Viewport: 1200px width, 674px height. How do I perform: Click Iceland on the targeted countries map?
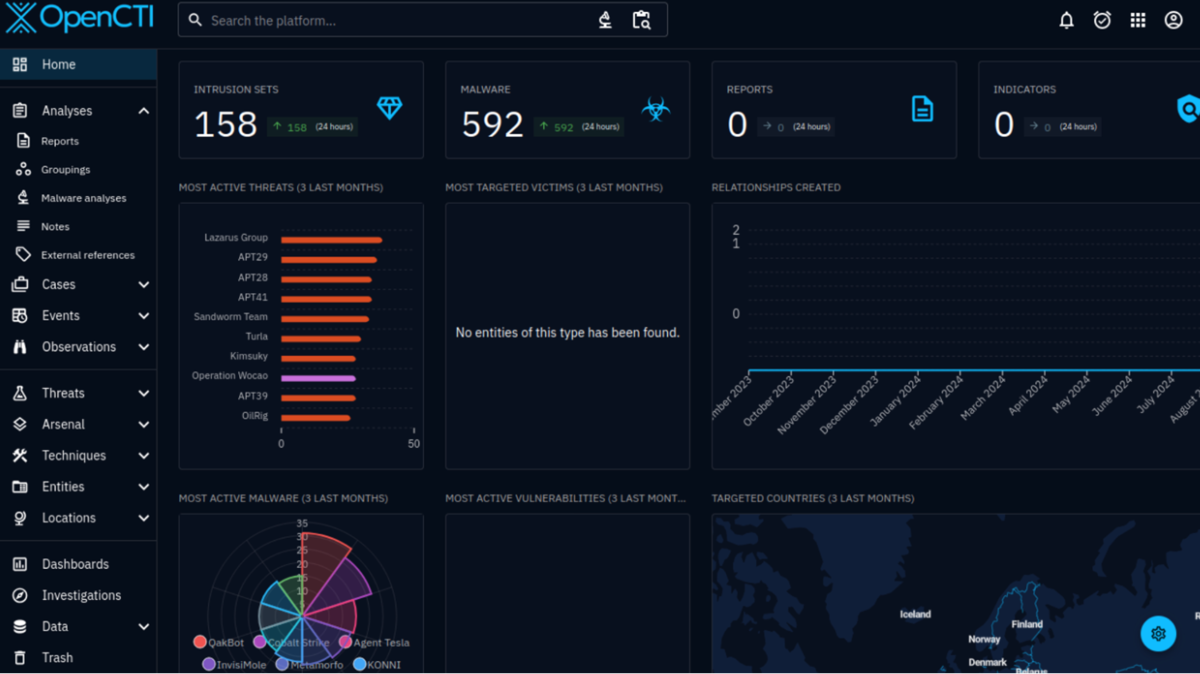click(915, 614)
